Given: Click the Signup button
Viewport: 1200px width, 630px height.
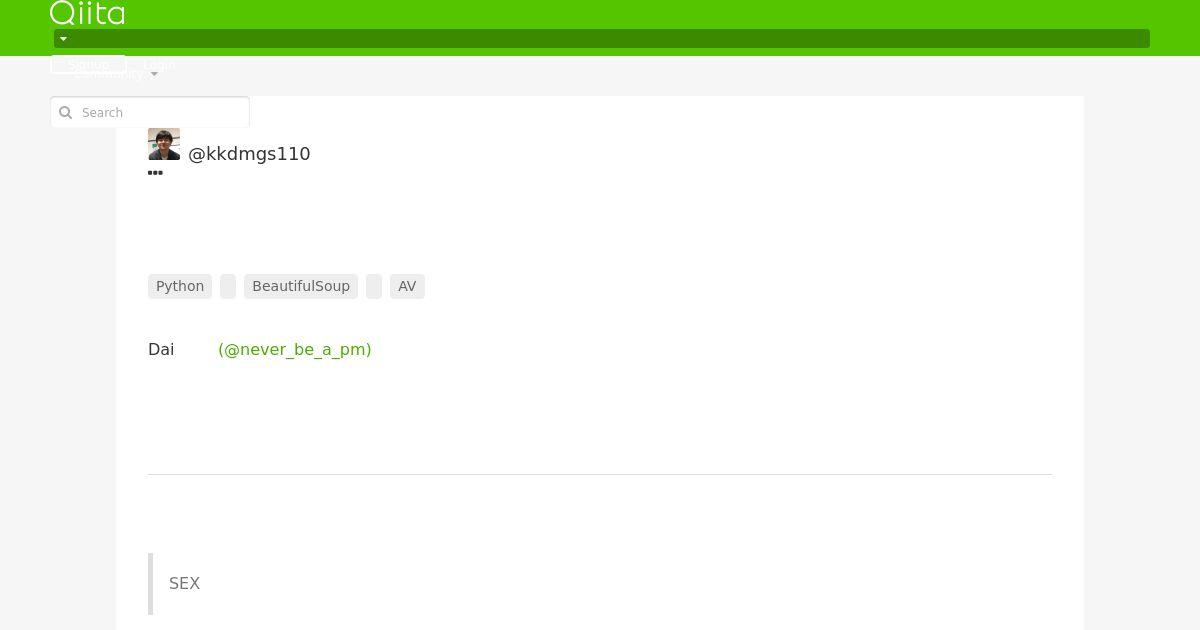Looking at the screenshot, I should tap(88, 64).
